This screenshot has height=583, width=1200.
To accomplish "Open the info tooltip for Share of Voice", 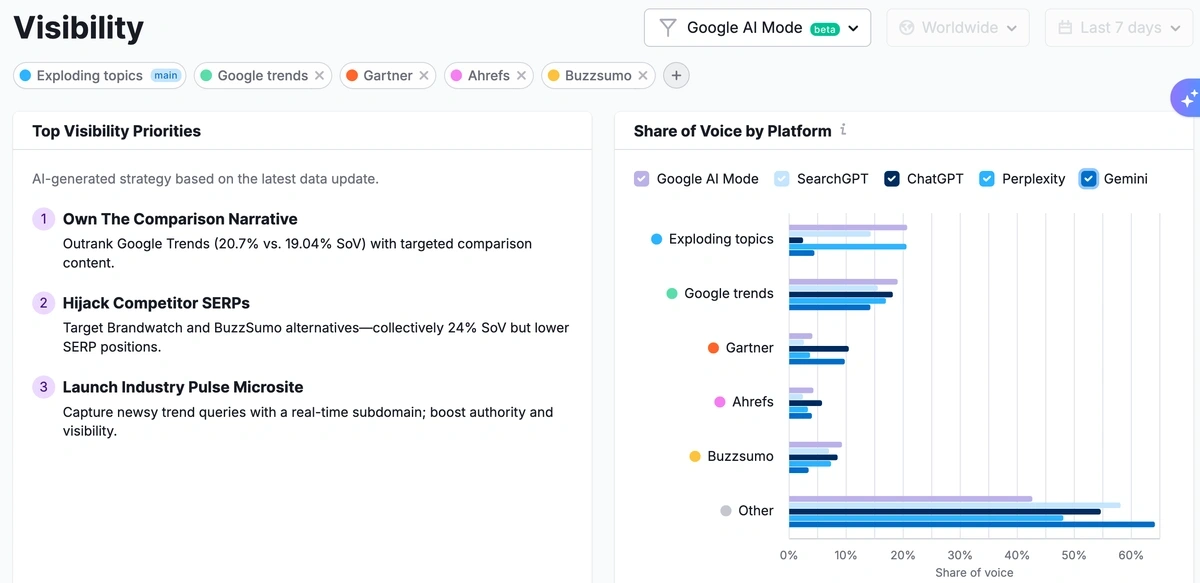I will click(x=843, y=130).
